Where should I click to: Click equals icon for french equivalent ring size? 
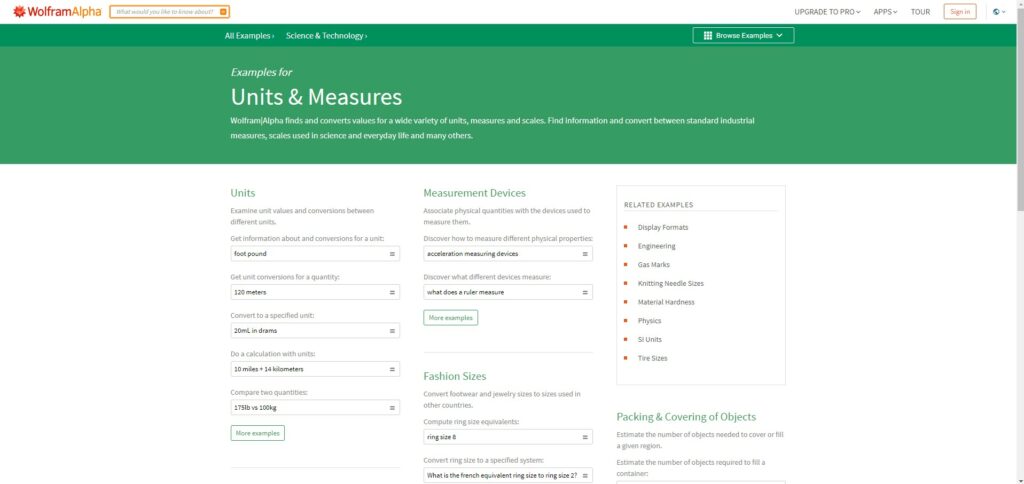tap(584, 476)
